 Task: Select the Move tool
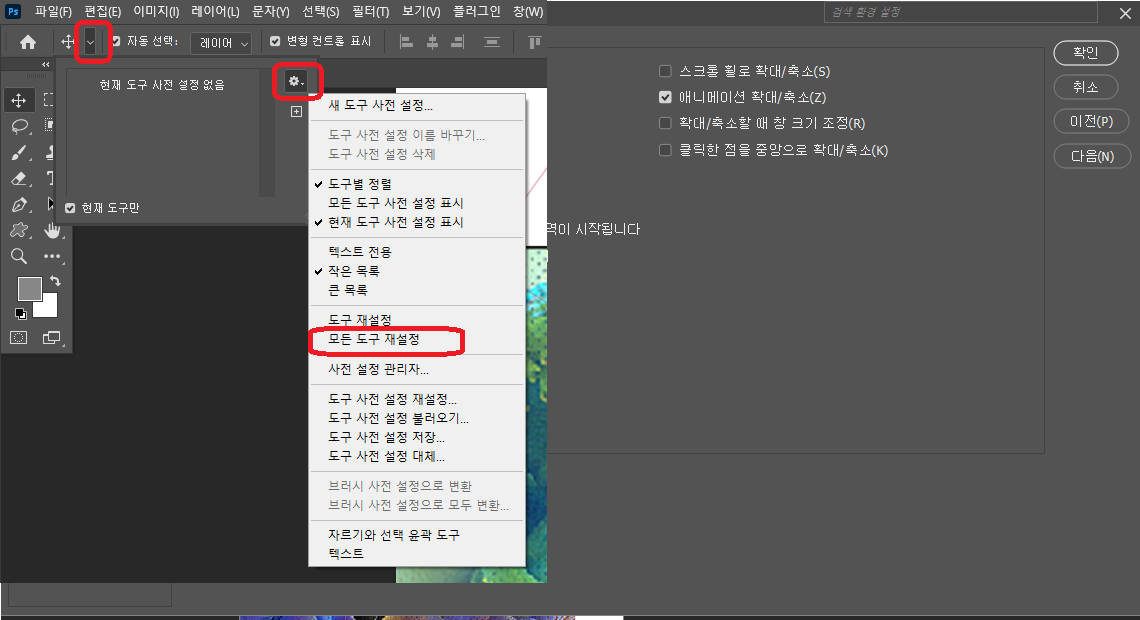coord(19,99)
